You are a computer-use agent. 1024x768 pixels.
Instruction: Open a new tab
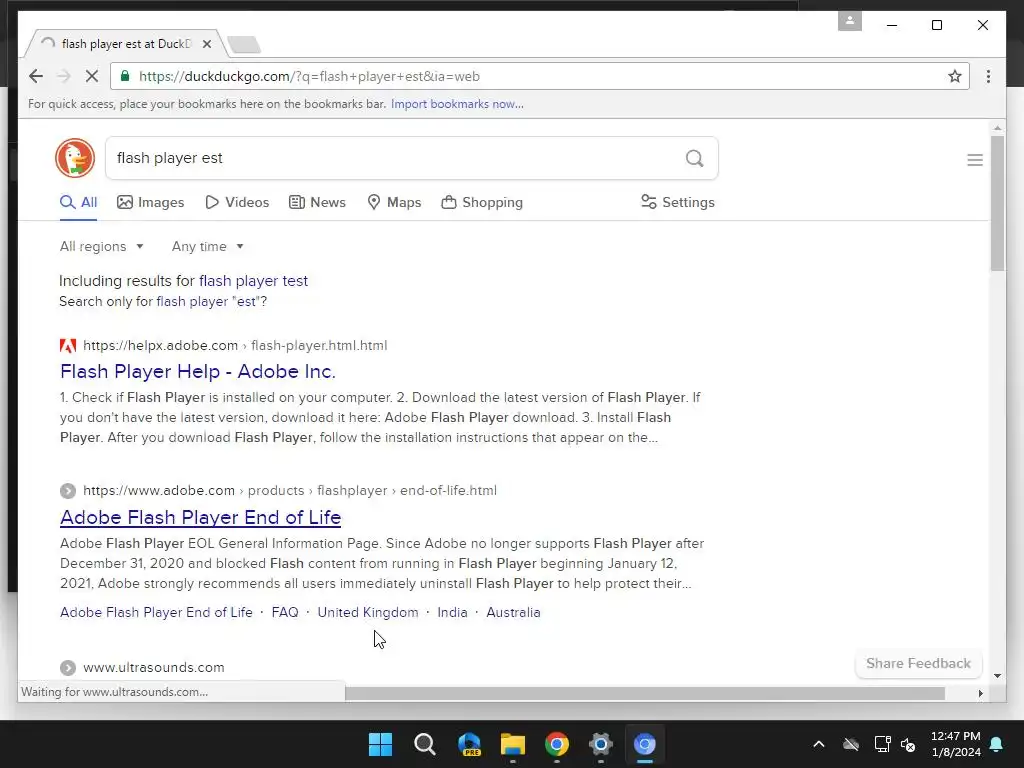coord(244,44)
